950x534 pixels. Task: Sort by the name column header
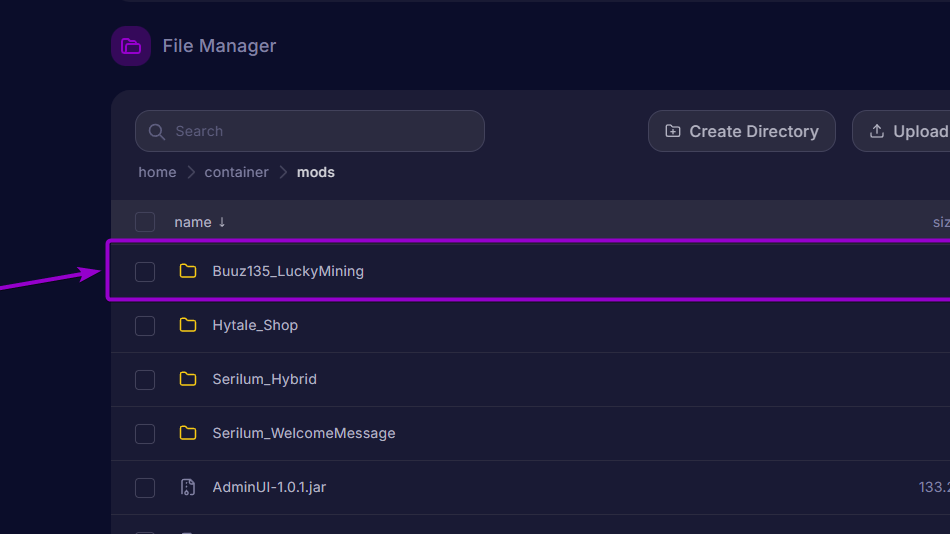(200, 222)
